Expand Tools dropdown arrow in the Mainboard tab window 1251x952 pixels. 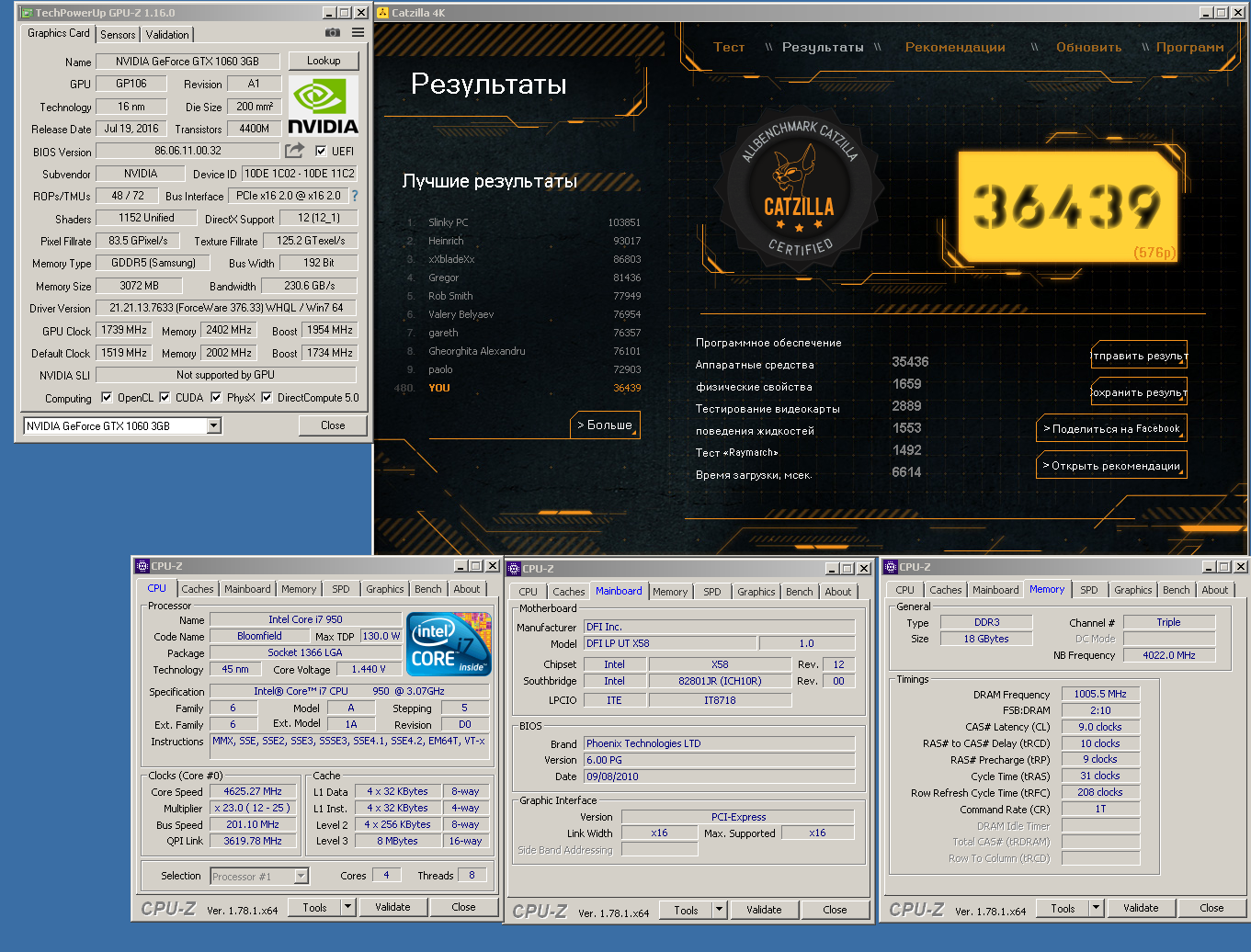click(x=720, y=910)
